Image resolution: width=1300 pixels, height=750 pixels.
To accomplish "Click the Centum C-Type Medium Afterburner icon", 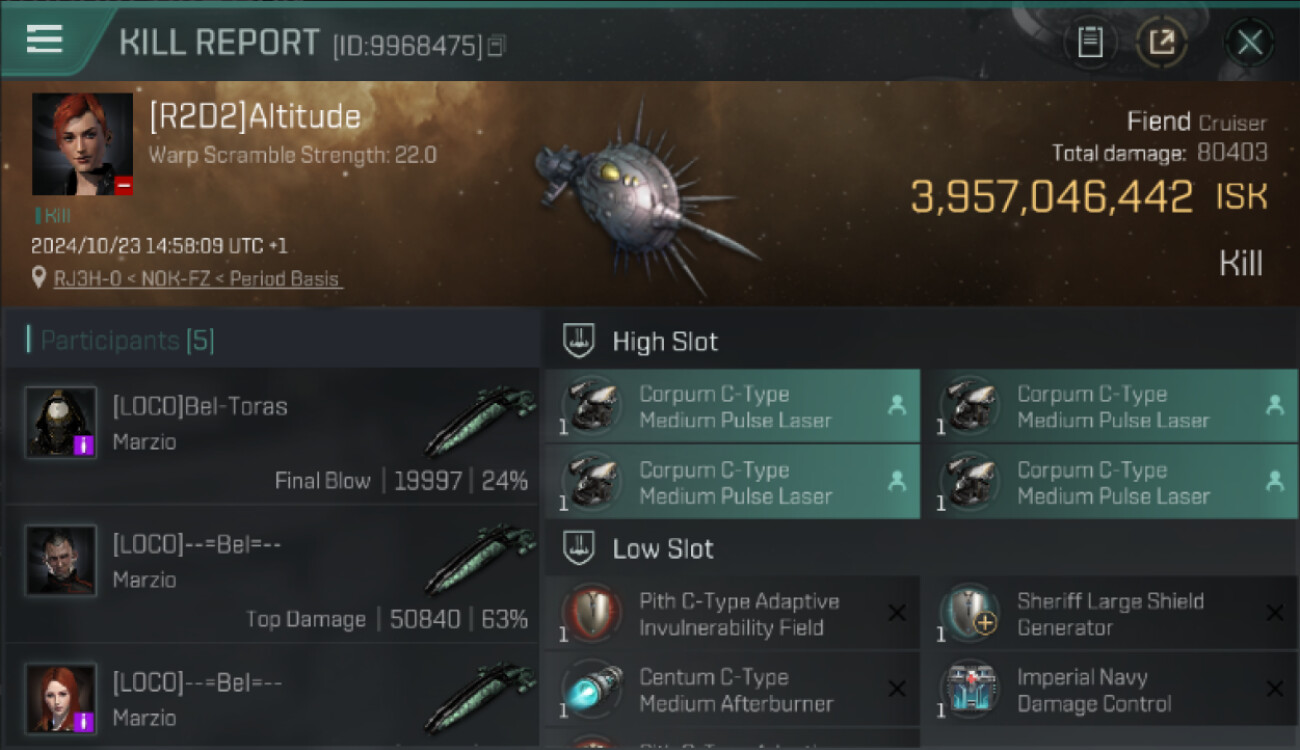I will [x=591, y=690].
